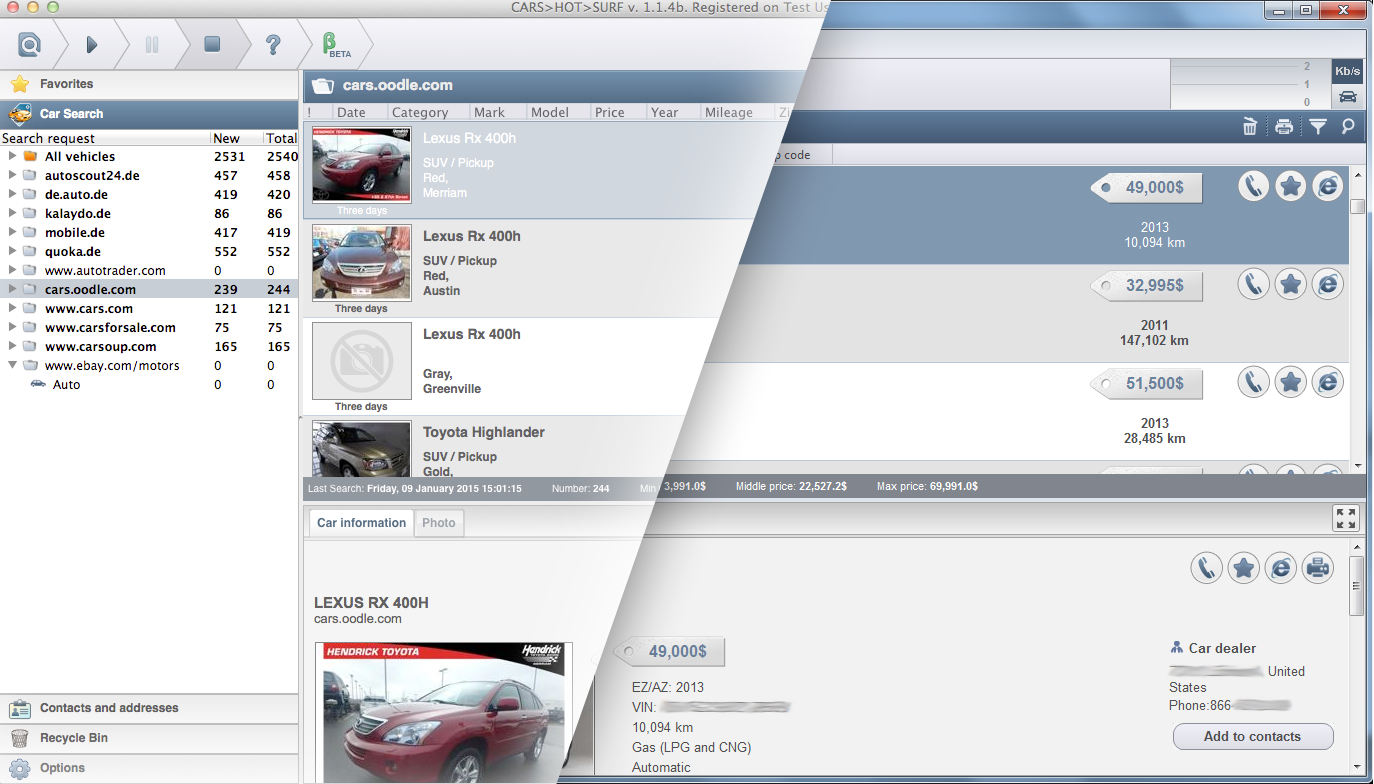
Task: Select www.carsoup.com tree entry
Action: point(149,347)
